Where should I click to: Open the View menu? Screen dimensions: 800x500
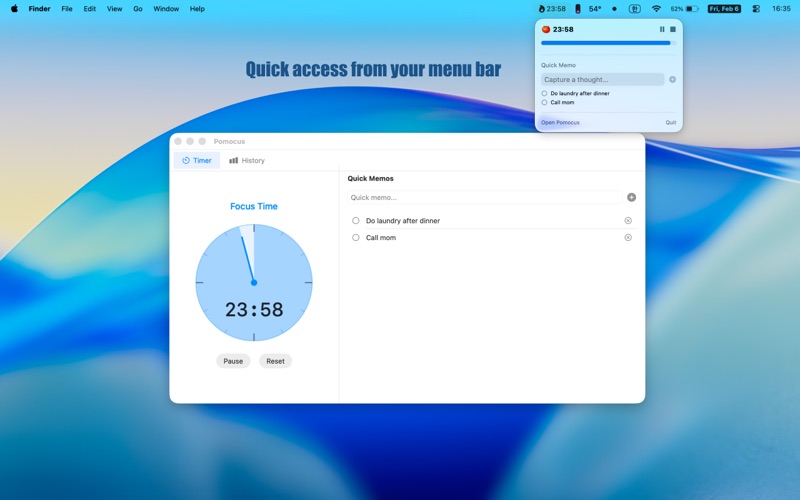pos(114,9)
